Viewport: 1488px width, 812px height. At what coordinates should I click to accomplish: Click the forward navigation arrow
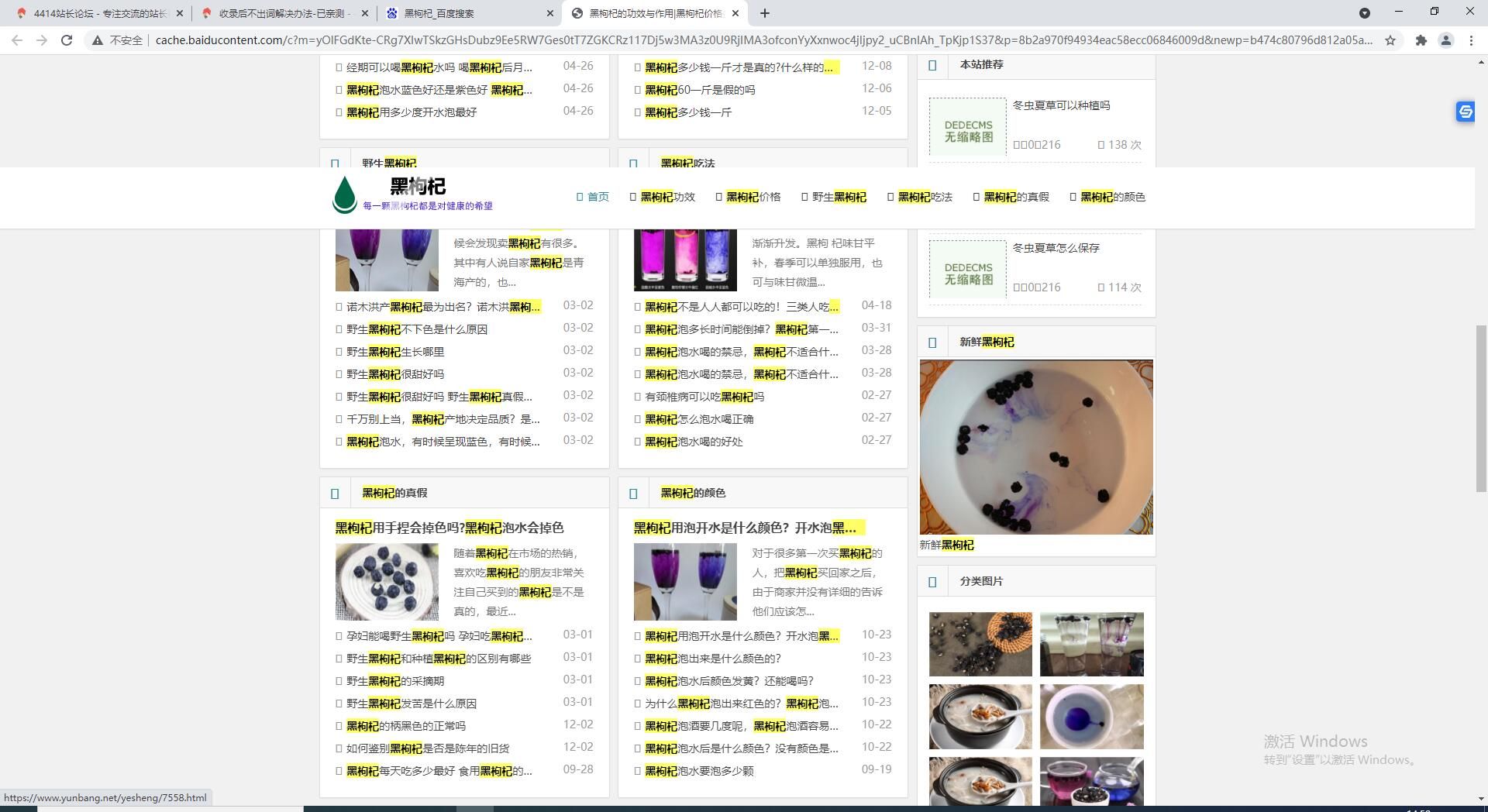pyautogui.click(x=41, y=40)
